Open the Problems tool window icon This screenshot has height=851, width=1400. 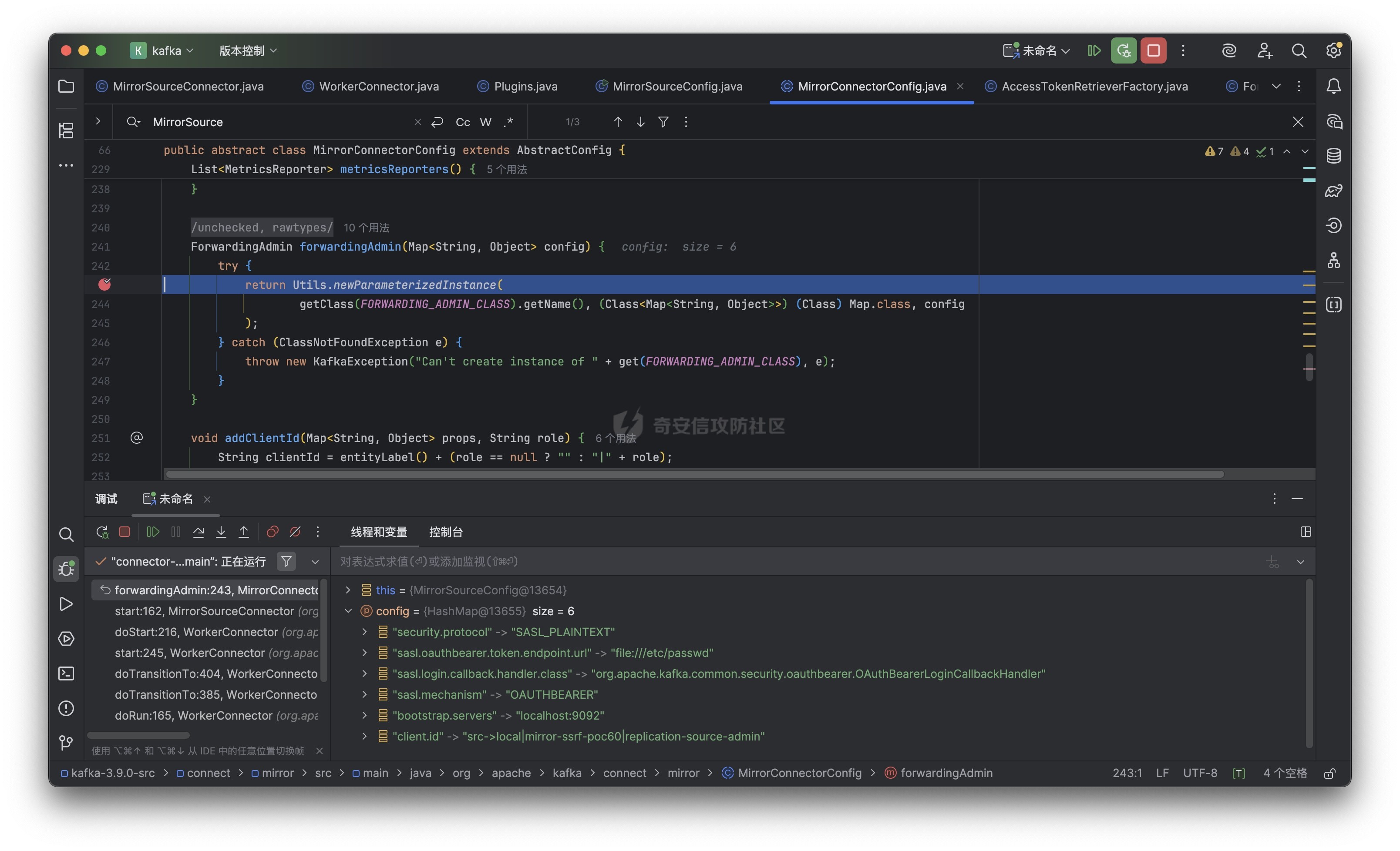click(x=66, y=708)
